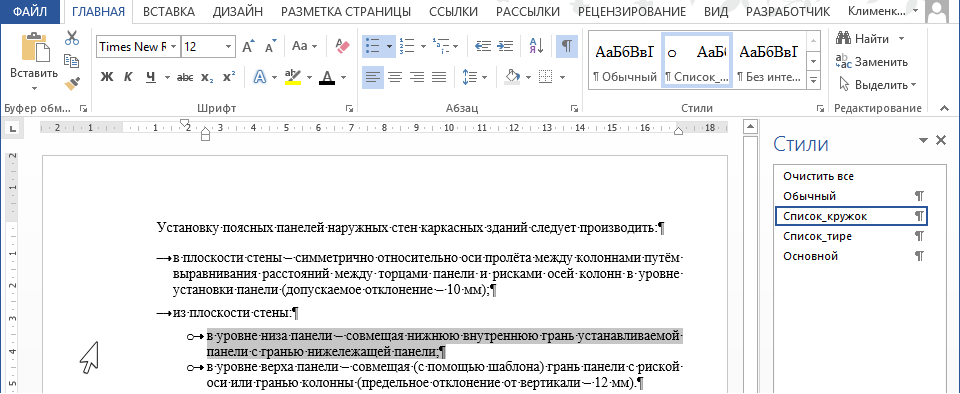Increase font size with the grow-font icon
Viewport: 960px width, 394px height.
pyautogui.click(x=249, y=46)
